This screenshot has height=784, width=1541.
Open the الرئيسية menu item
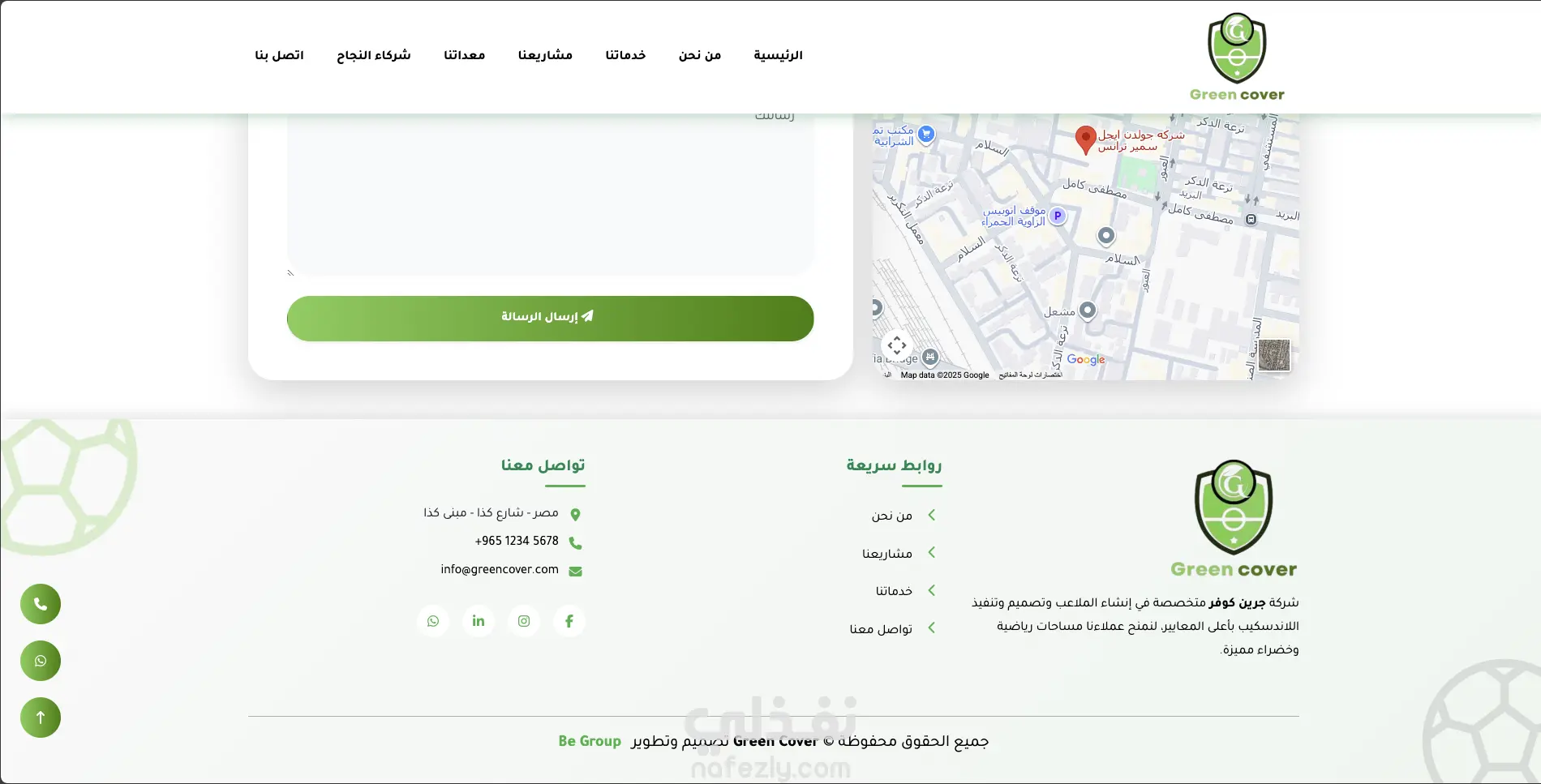click(x=778, y=55)
